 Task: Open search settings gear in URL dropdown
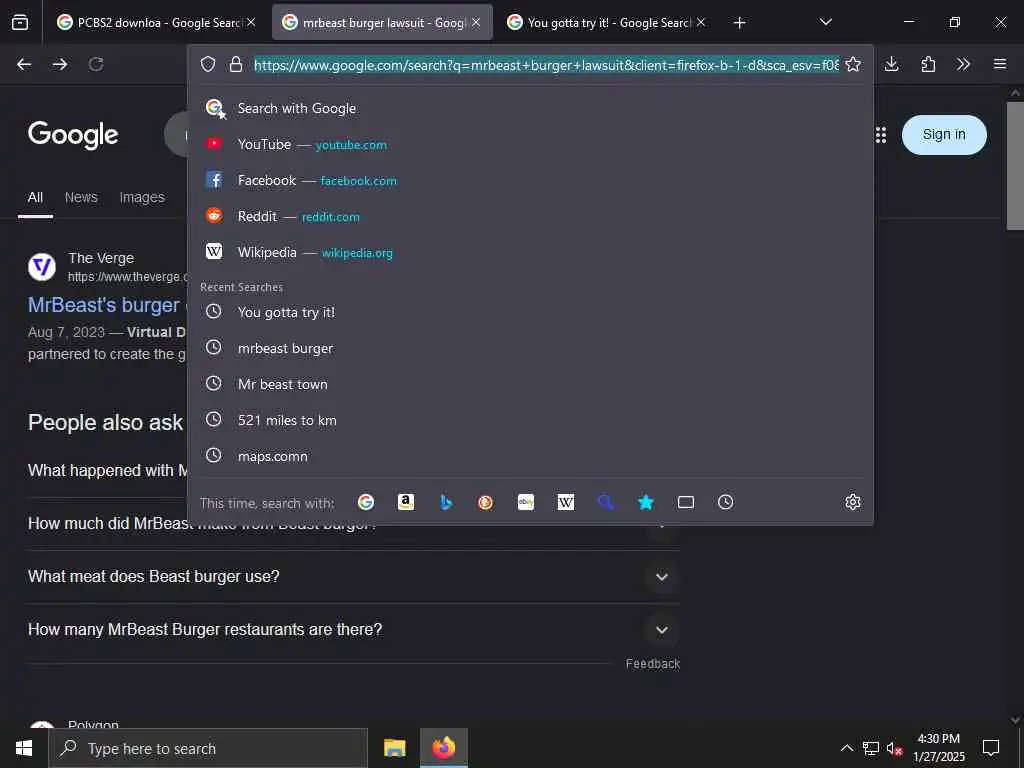pos(853,502)
